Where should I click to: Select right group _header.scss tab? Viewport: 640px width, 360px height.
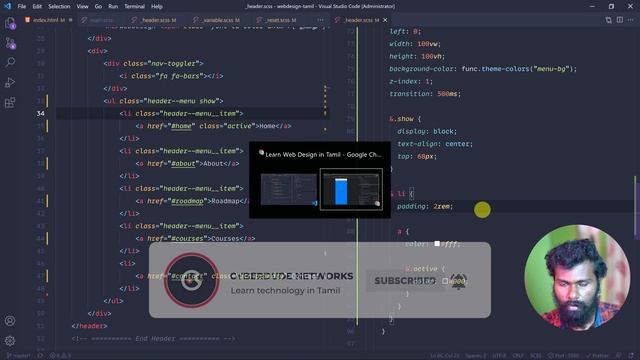(x=361, y=20)
